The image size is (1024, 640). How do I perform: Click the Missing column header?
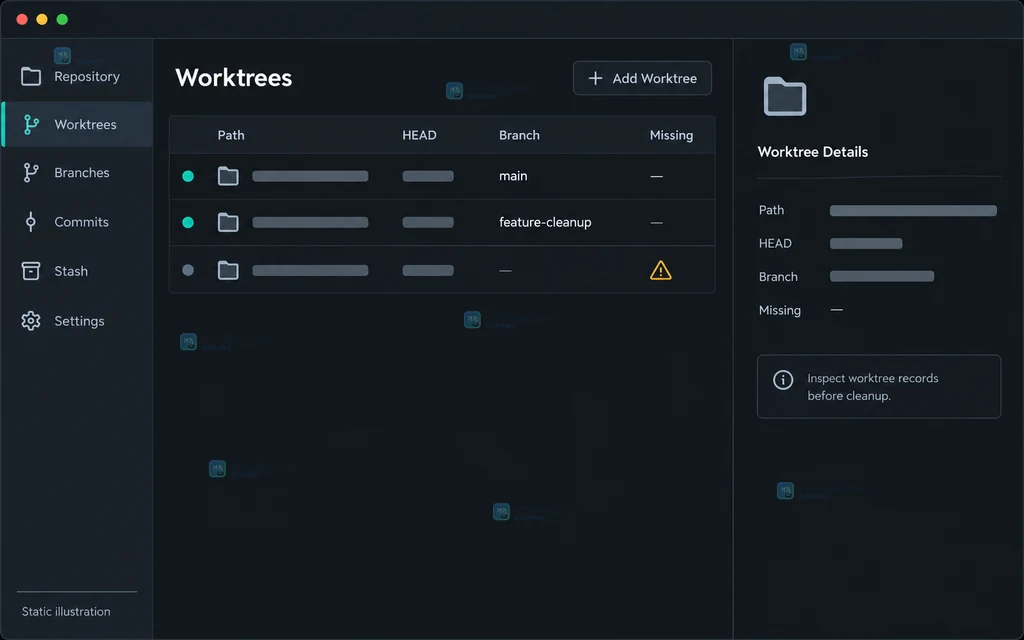click(x=671, y=135)
